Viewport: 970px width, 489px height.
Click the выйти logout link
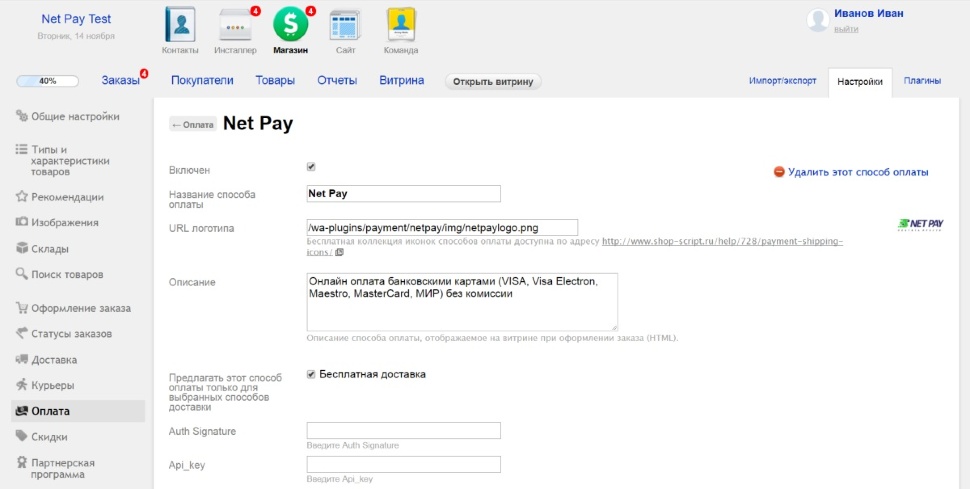846,29
